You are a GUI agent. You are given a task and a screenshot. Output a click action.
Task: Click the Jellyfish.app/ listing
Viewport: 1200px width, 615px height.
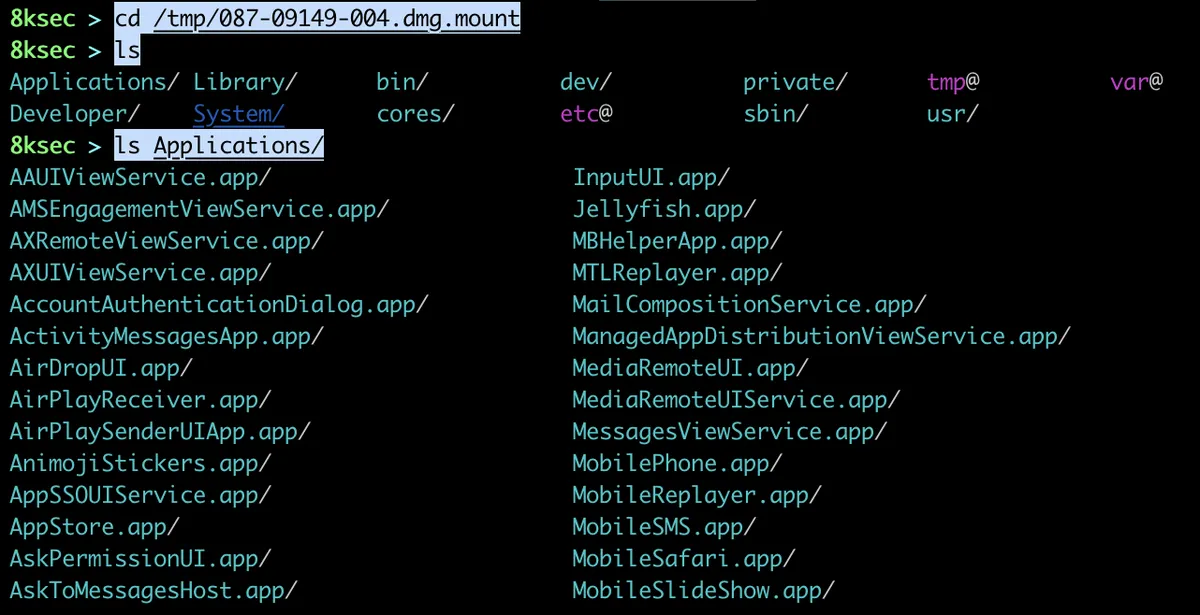(664, 209)
